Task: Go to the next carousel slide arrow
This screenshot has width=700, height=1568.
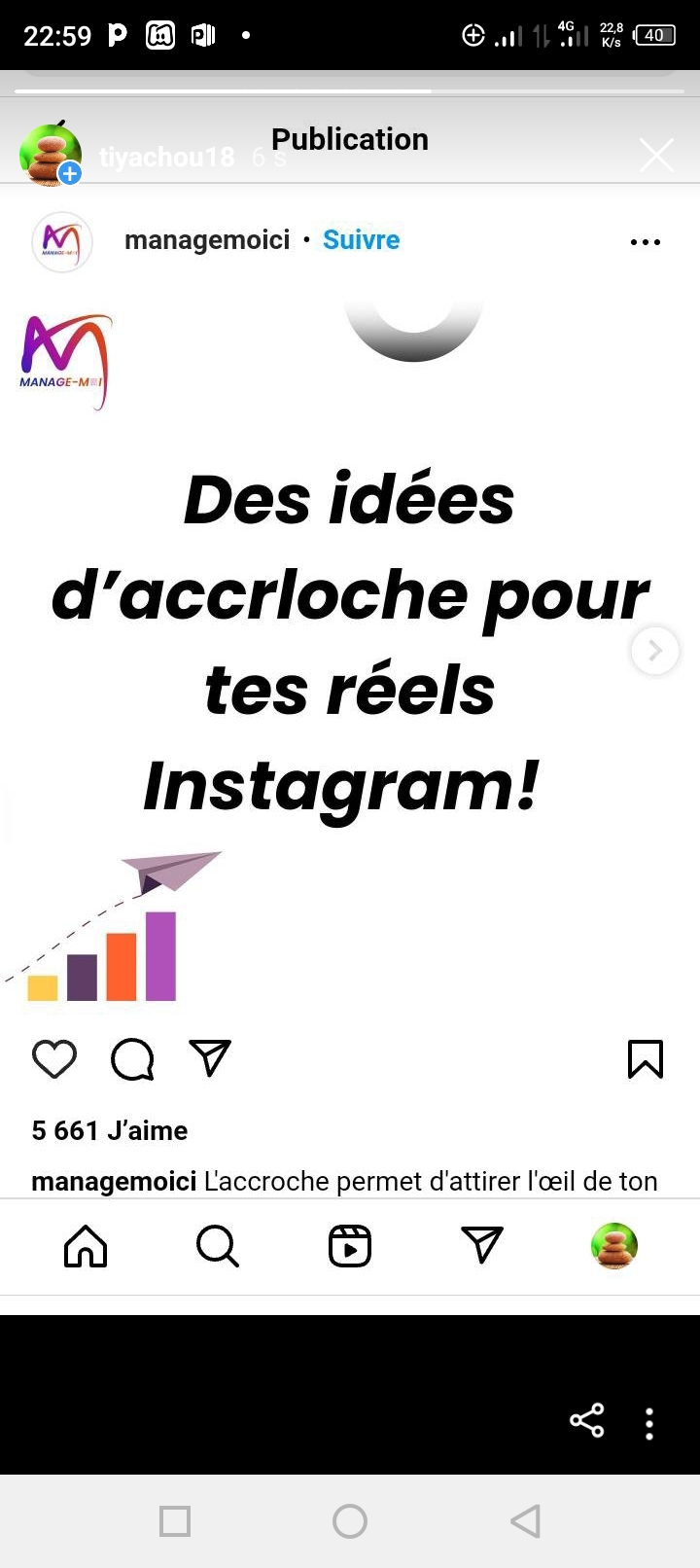Action: 655,650
